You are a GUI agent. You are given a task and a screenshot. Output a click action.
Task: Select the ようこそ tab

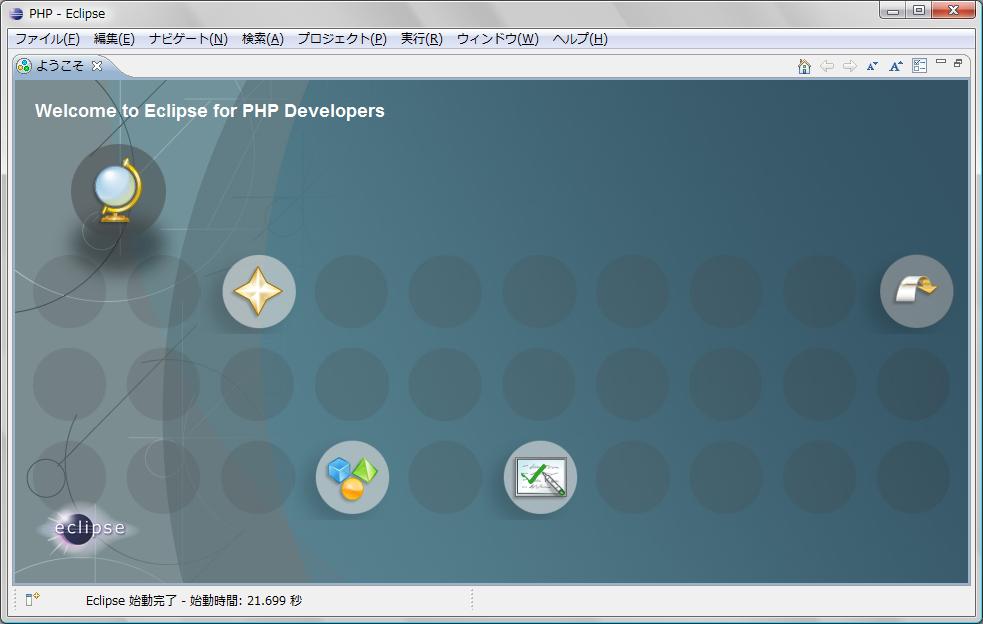pos(60,64)
